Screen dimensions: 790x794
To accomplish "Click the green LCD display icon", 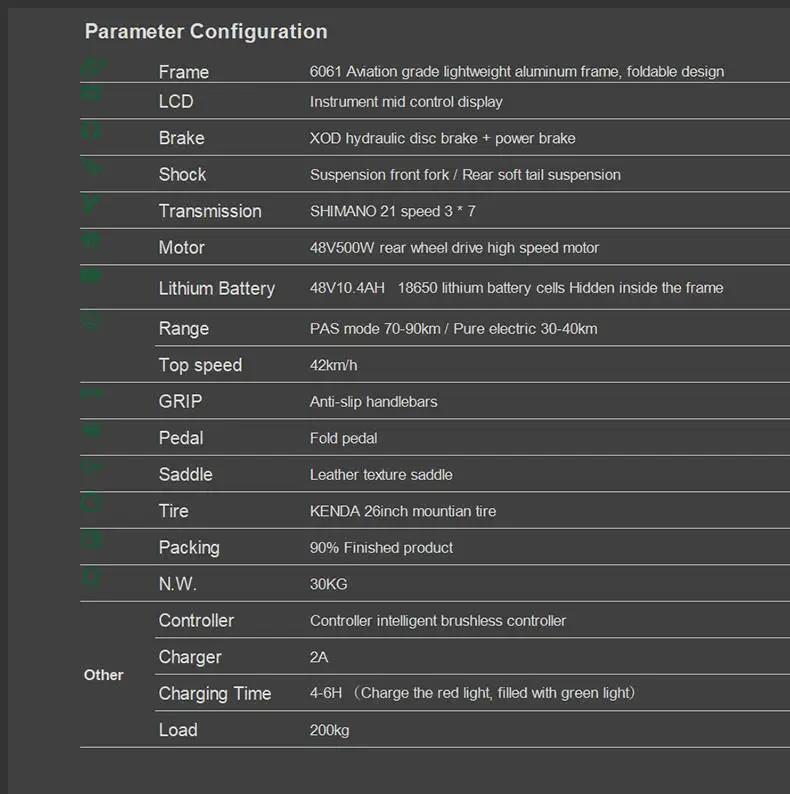I will (92, 93).
